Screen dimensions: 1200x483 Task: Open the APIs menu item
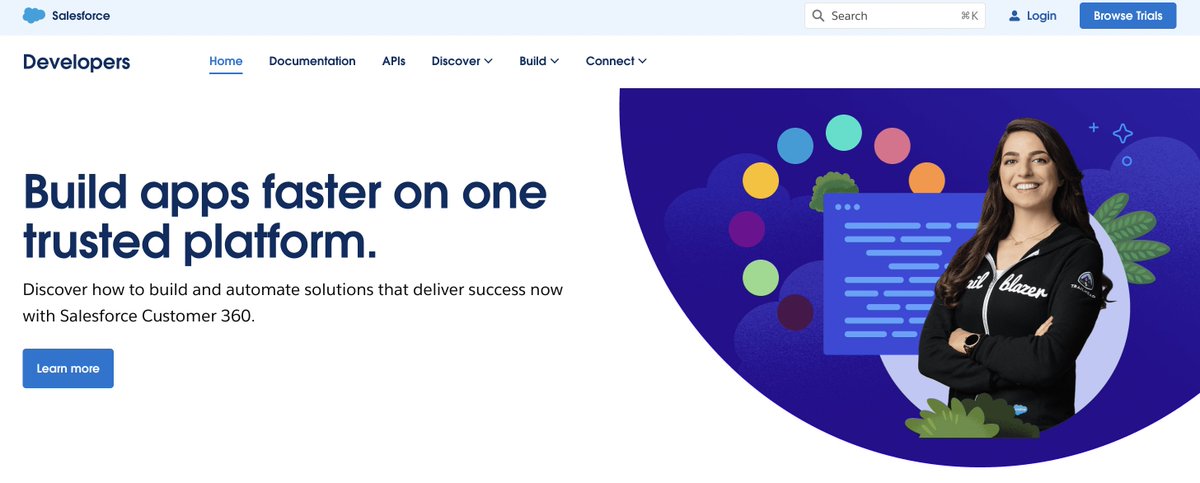[394, 61]
